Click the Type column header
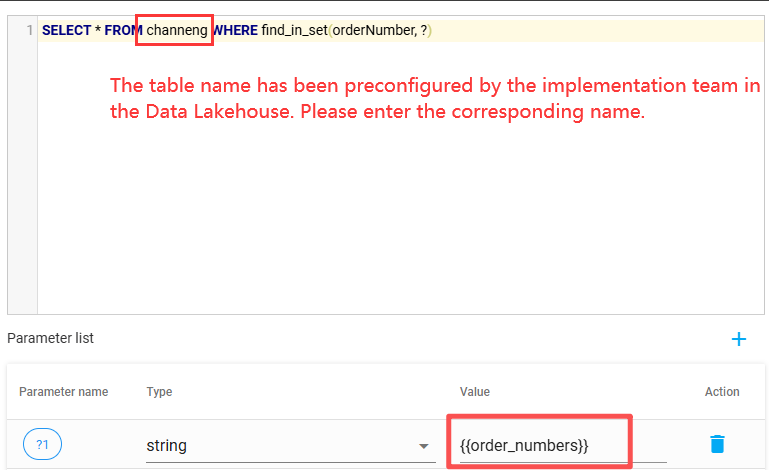The height and width of the screenshot is (470, 769). pyautogui.click(x=158, y=392)
